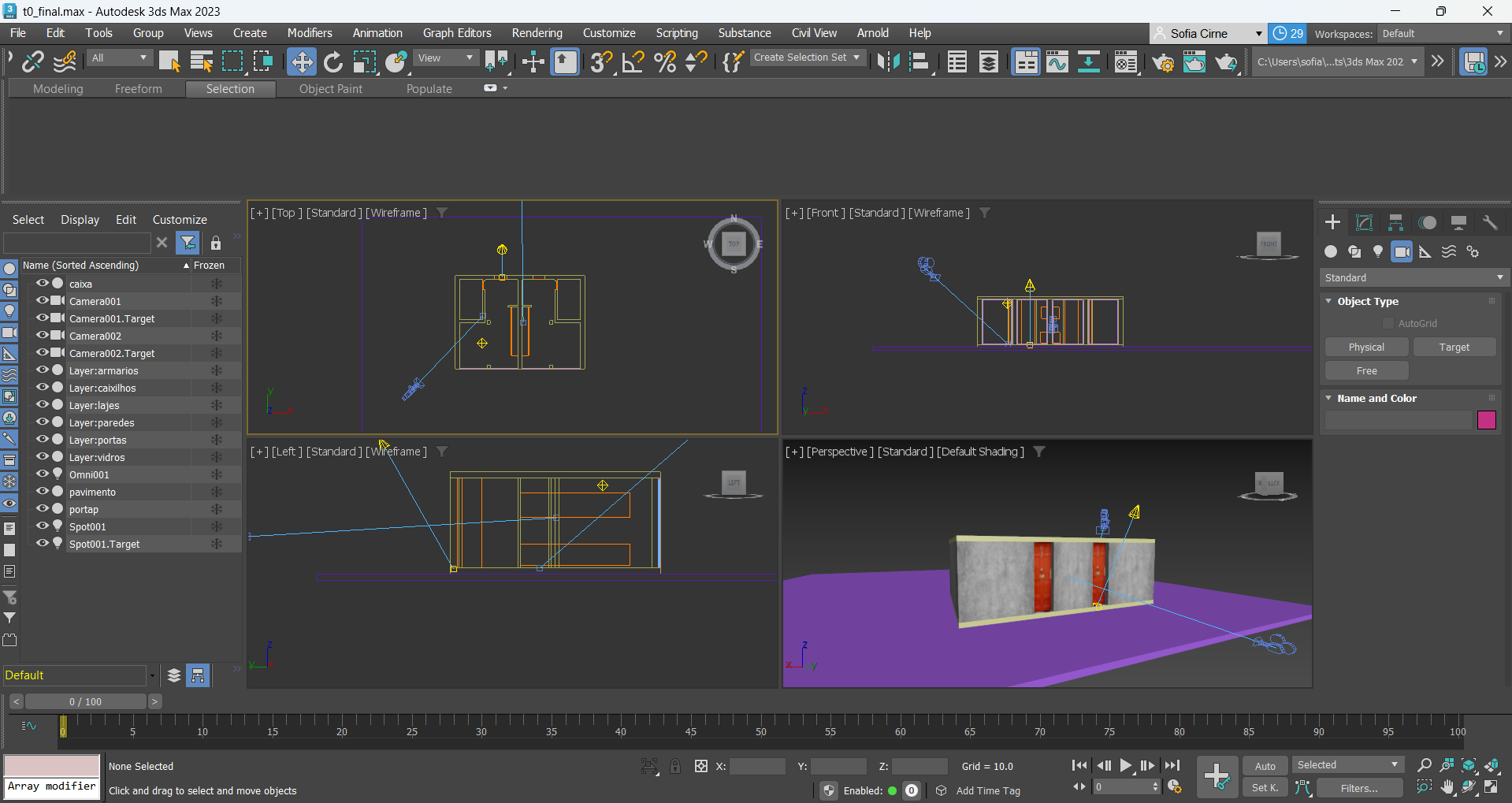1512x803 pixels.
Task: Click the Auto key button
Action: tap(1265, 766)
